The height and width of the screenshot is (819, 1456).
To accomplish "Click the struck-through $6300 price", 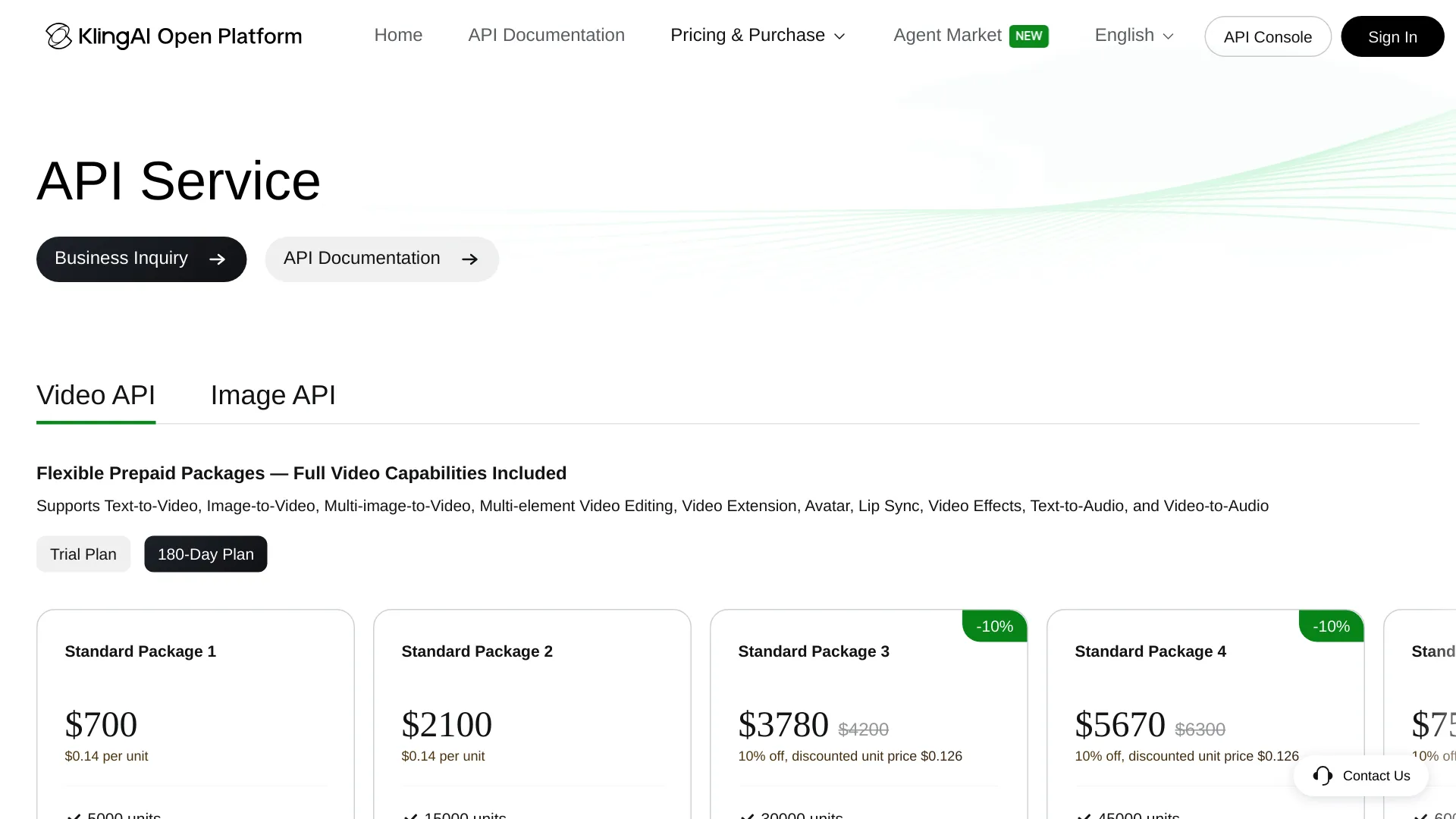I will (x=1200, y=730).
